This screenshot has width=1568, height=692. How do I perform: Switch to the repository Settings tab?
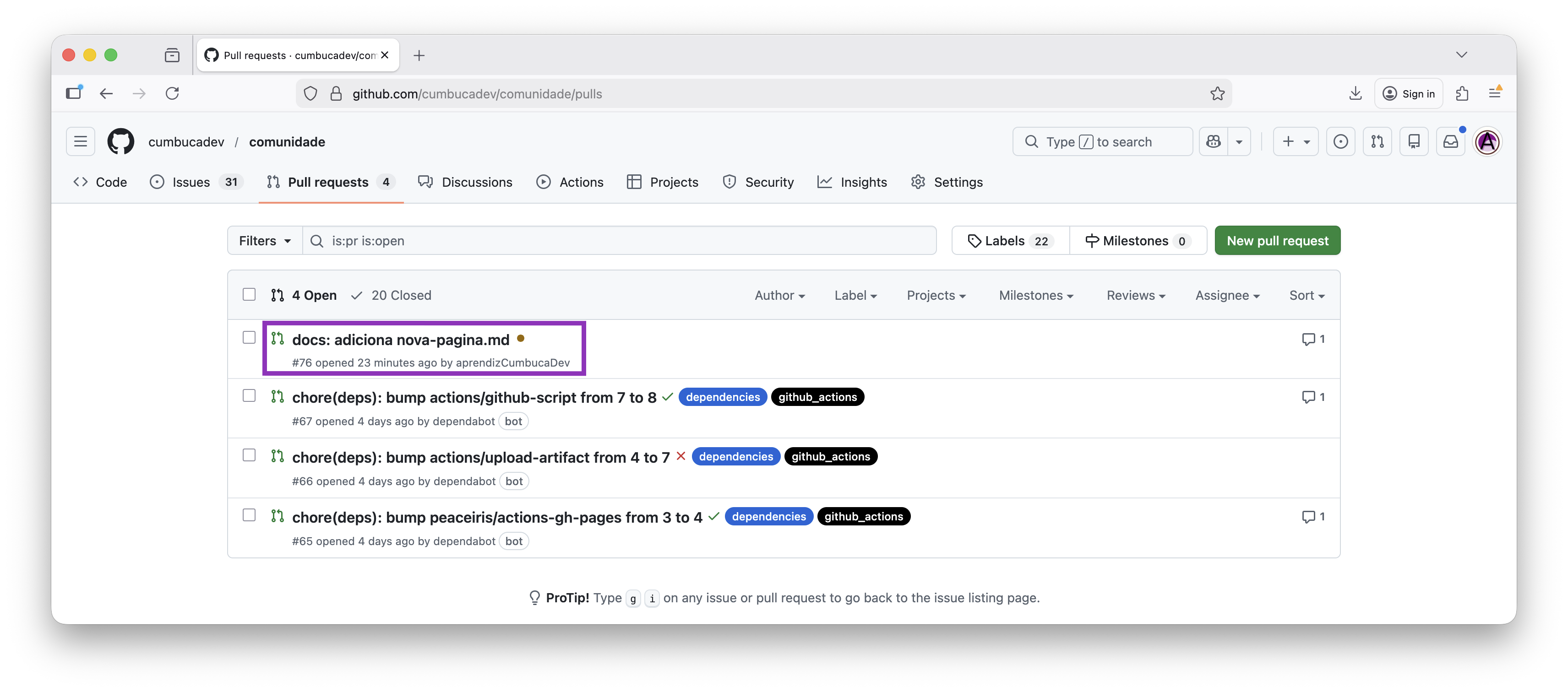pyautogui.click(x=947, y=183)
